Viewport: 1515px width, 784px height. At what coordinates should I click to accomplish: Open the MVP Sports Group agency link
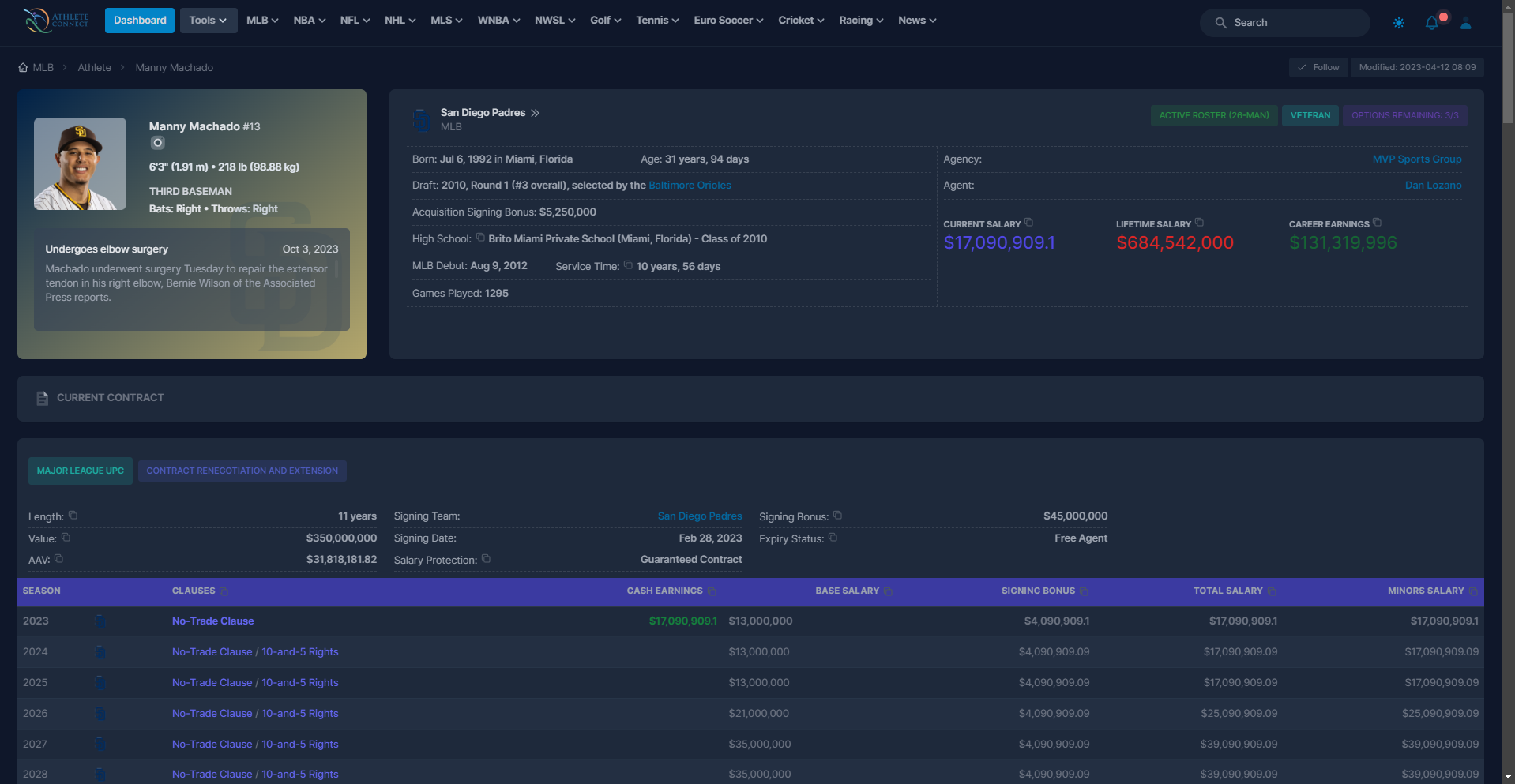pos(1417,159)
